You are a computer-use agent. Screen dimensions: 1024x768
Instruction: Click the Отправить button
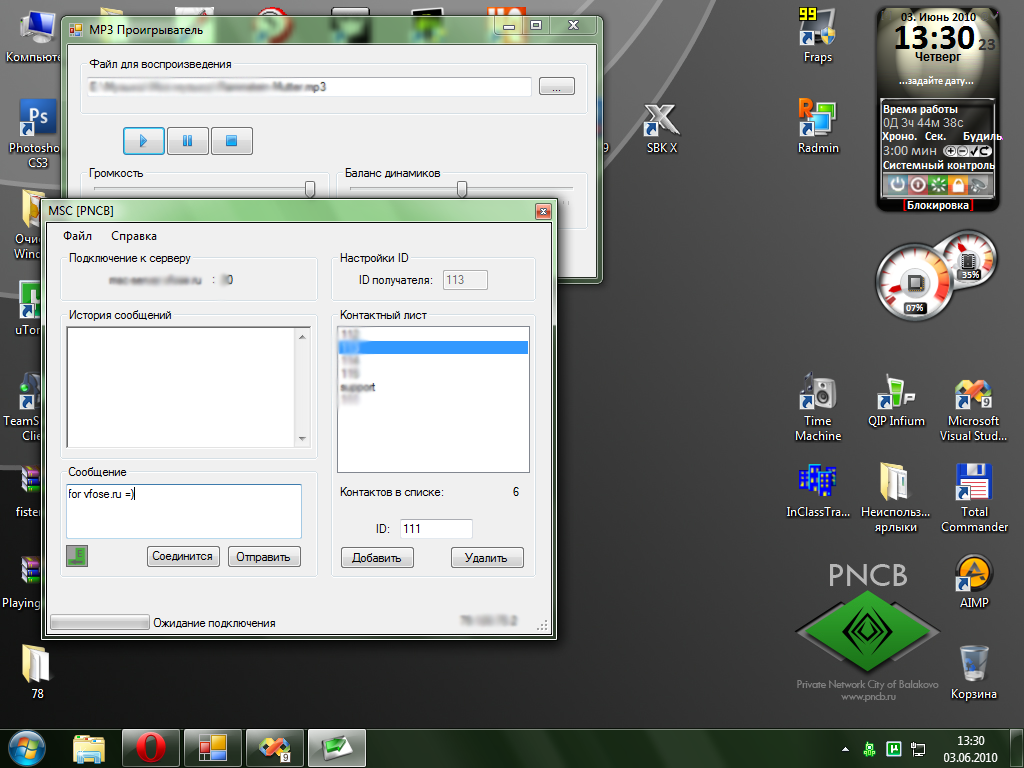coord(264,557)
